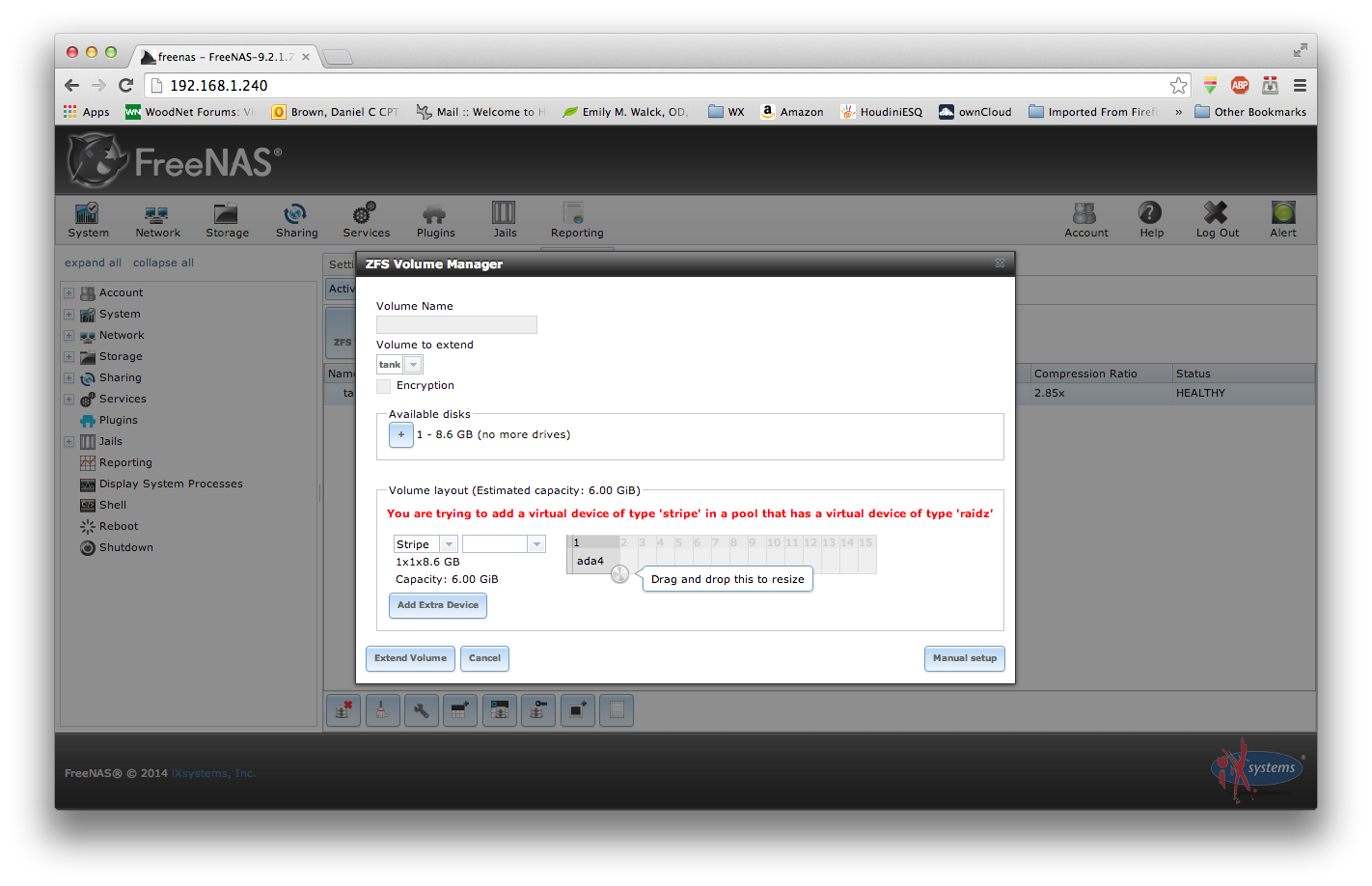1372x886 pixels.
Task: Expand the Jails tree node
Action: [x=69, y=442]
